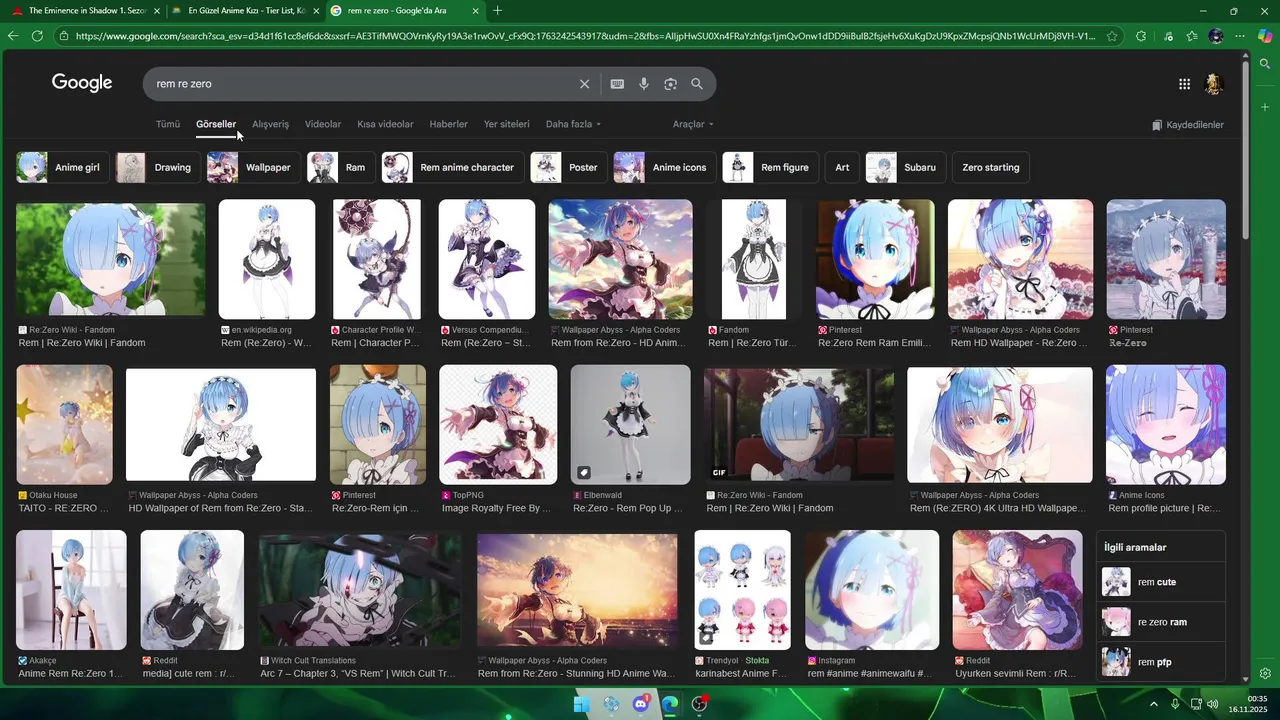Open the Google apps grid
This screenshot has height=720, width=1280.
(x=1184, y=84)
